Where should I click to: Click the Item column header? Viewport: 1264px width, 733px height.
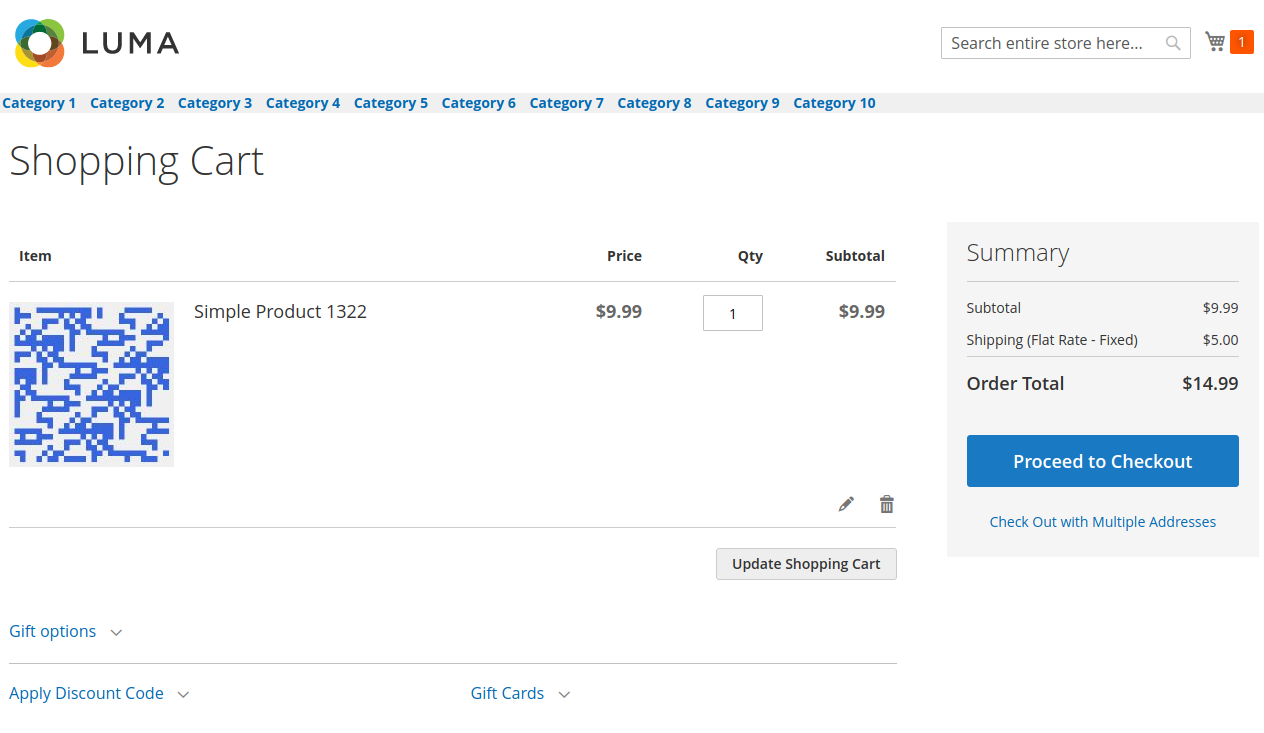[x=35, y=256]
